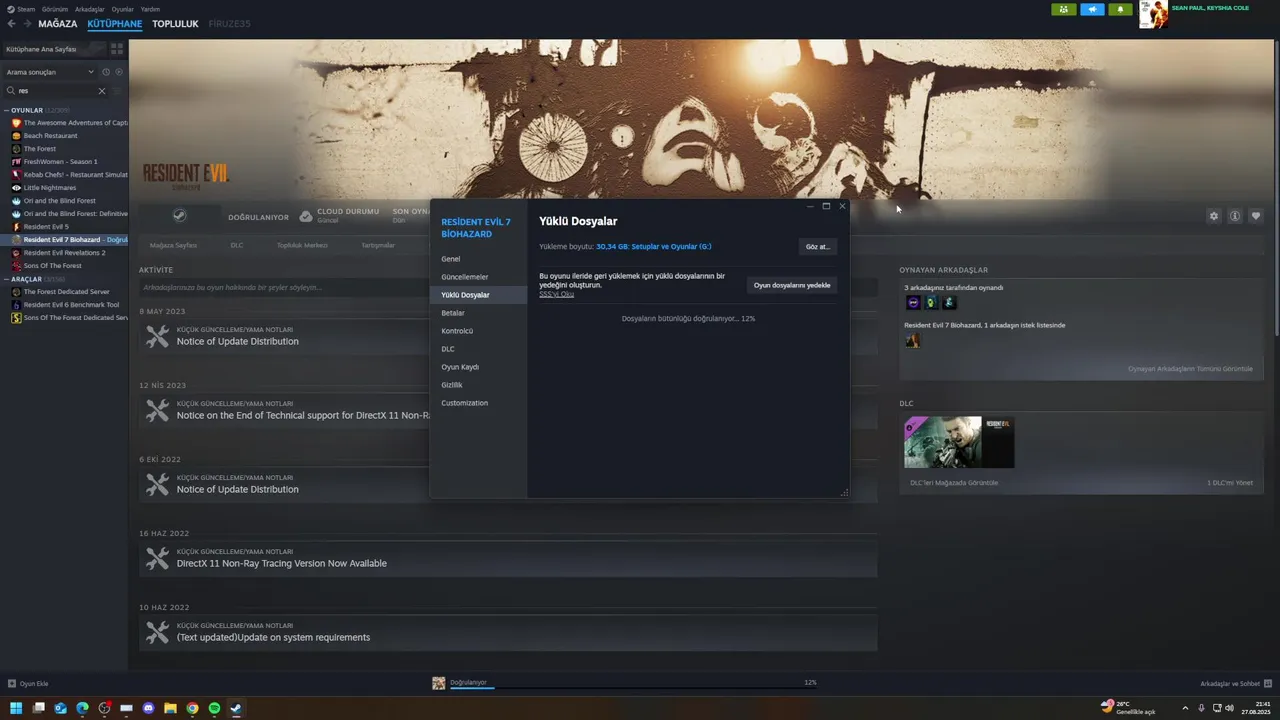
Task: Click the ready-to-play filter icon
Action: 119,72
